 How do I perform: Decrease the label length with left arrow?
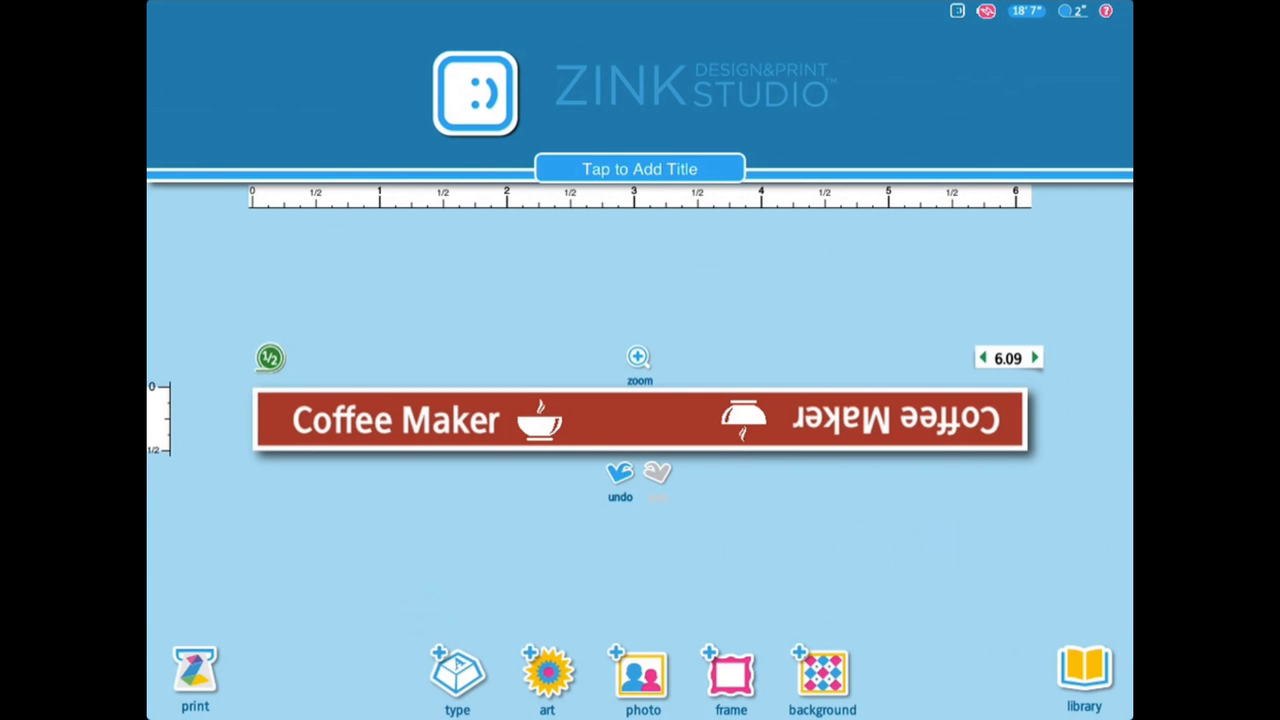point(983,357)
